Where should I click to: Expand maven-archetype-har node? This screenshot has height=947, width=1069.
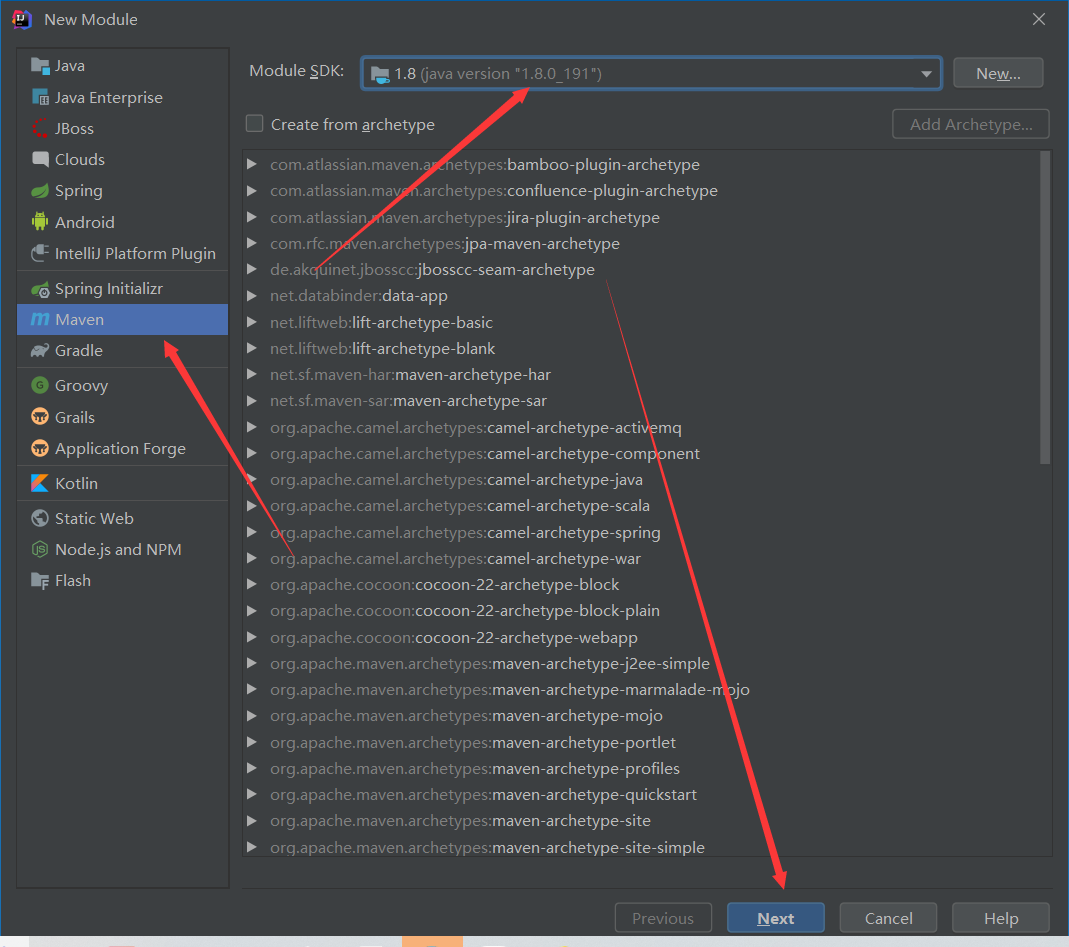tap(252, 374)
